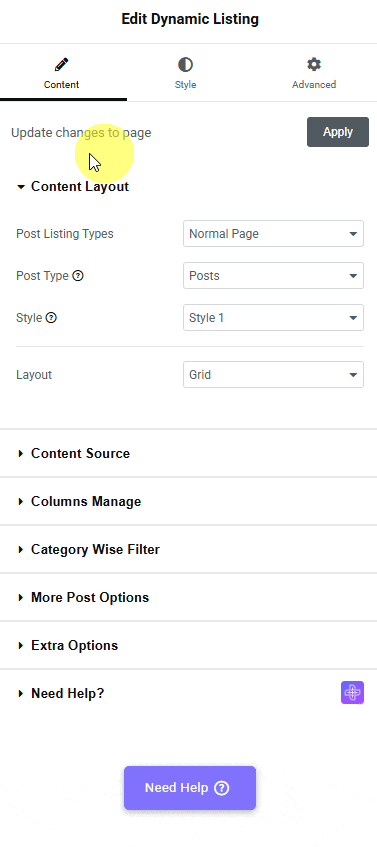Click the purple plugin icon in Need Help row

(x=352, y=693)
